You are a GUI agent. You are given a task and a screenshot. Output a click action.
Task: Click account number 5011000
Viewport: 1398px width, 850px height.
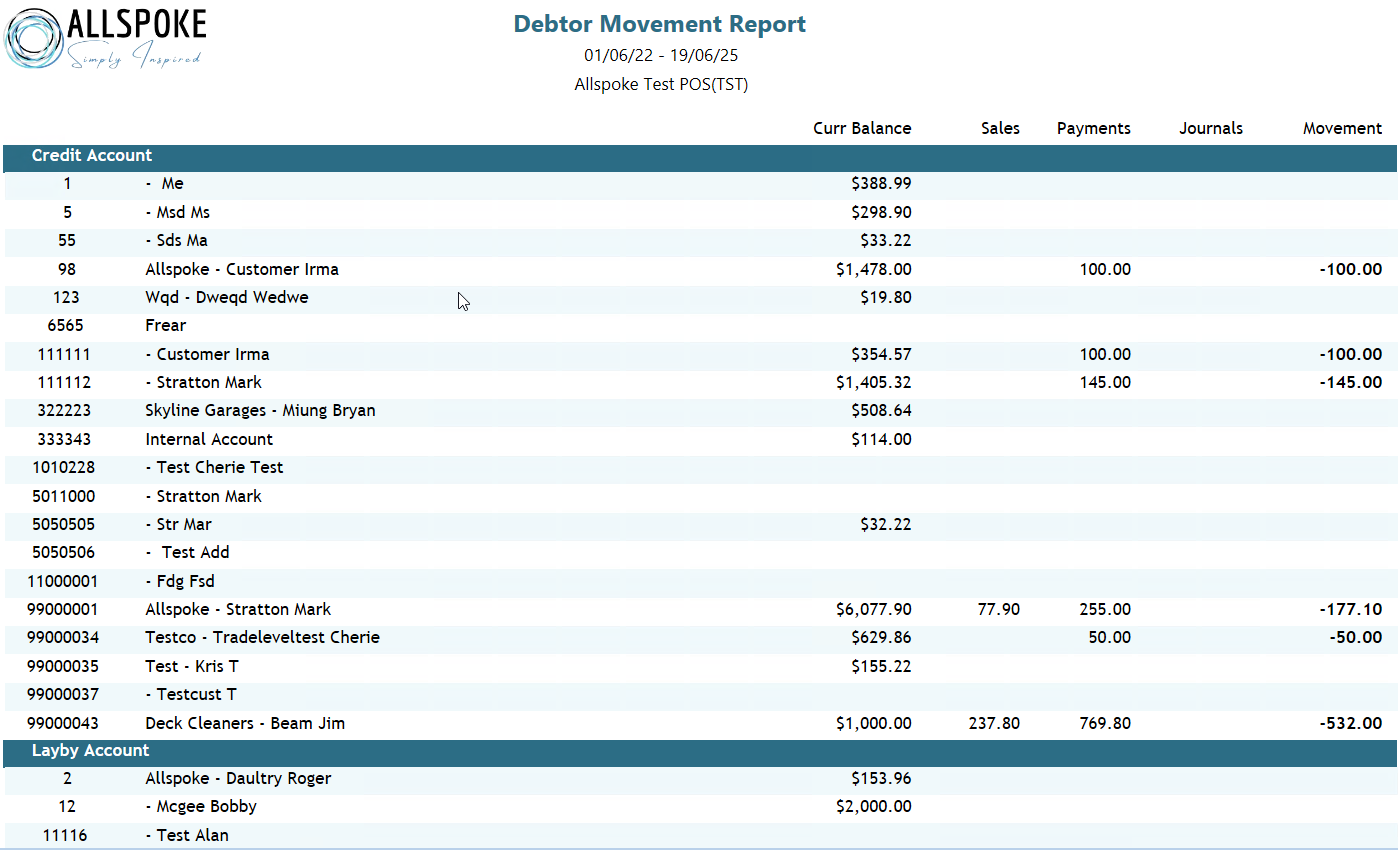pos(66,496)
